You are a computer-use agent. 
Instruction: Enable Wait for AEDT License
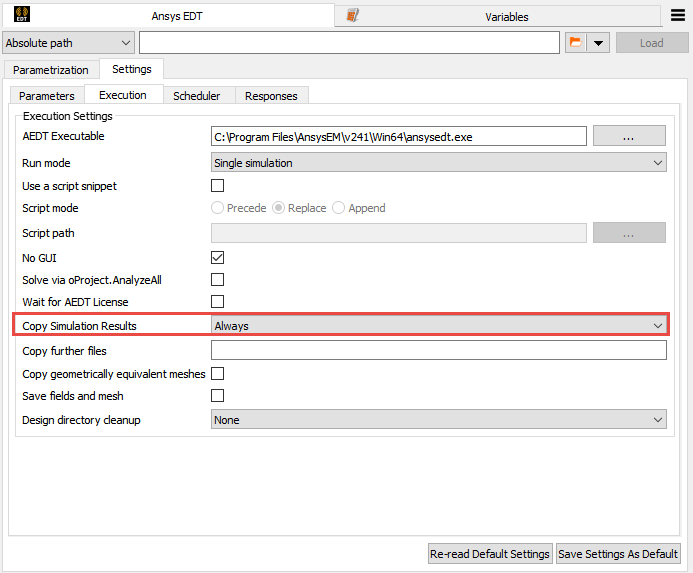pos(217,302)
